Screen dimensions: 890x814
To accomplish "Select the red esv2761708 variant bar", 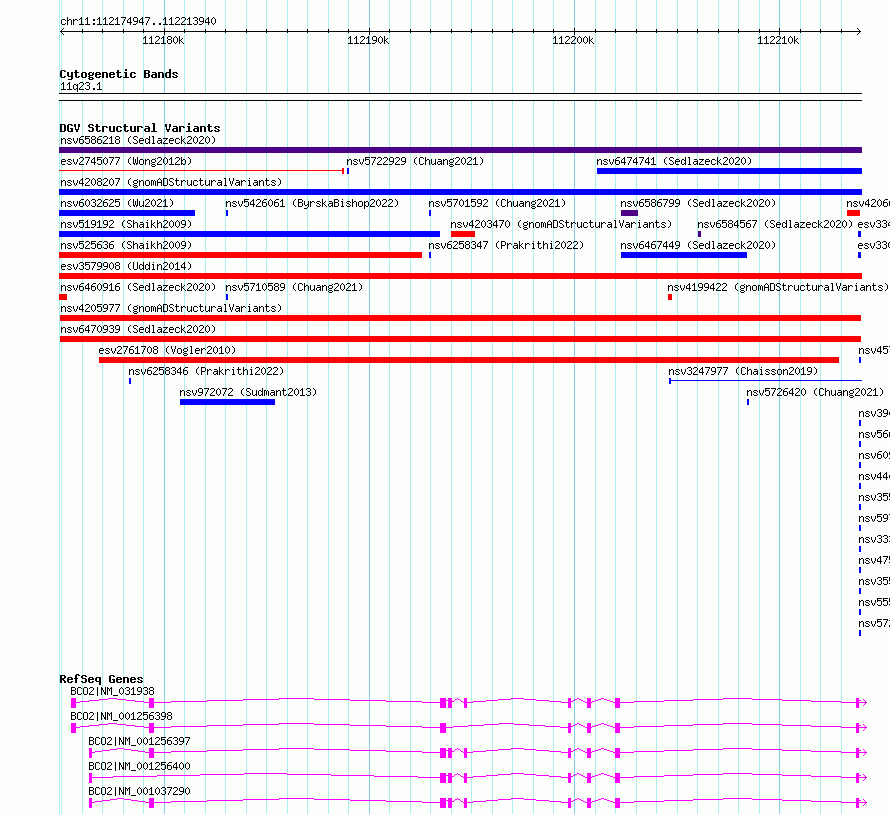I will click(469, 360).
